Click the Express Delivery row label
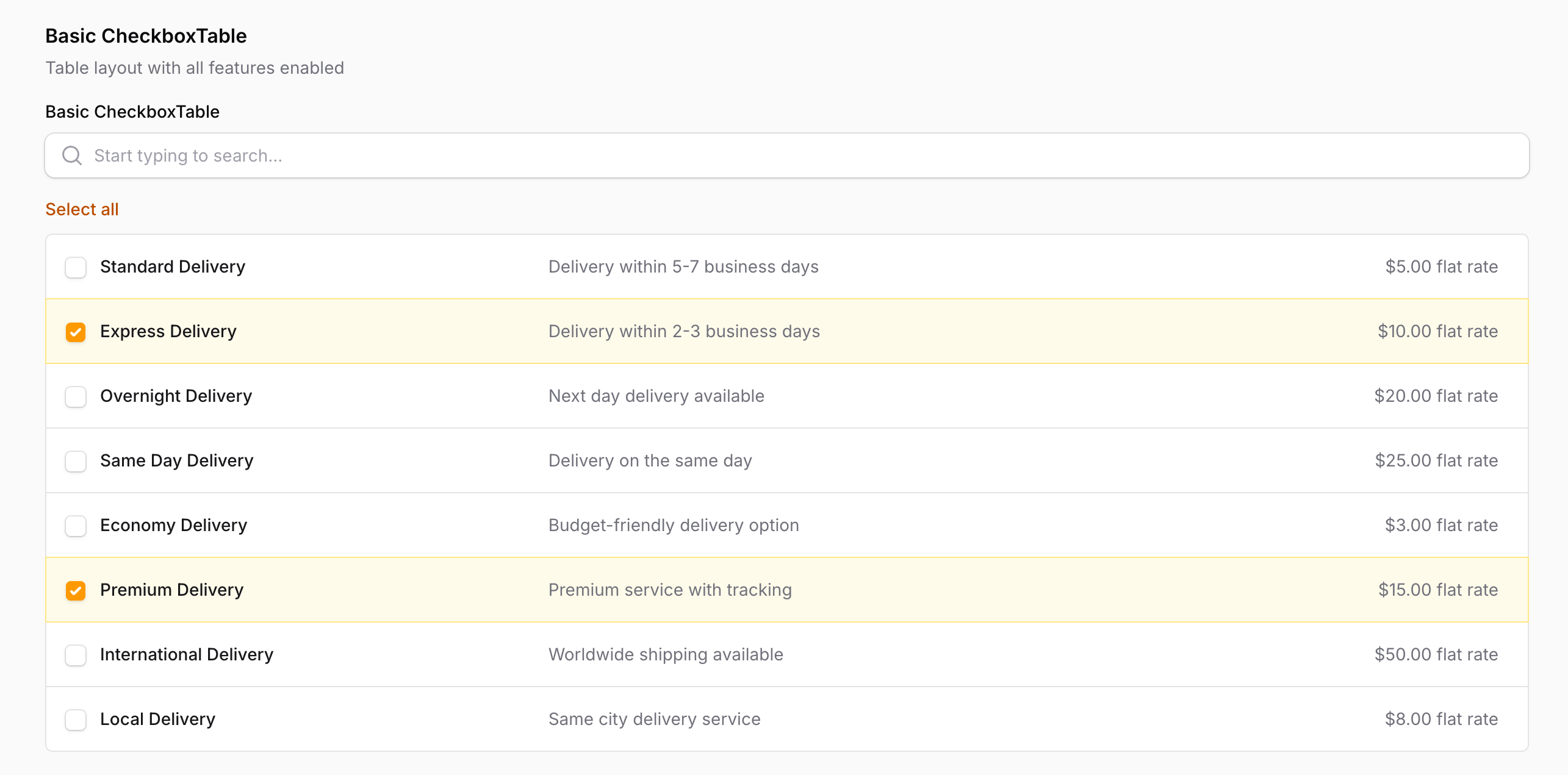 tap(168, 331)
